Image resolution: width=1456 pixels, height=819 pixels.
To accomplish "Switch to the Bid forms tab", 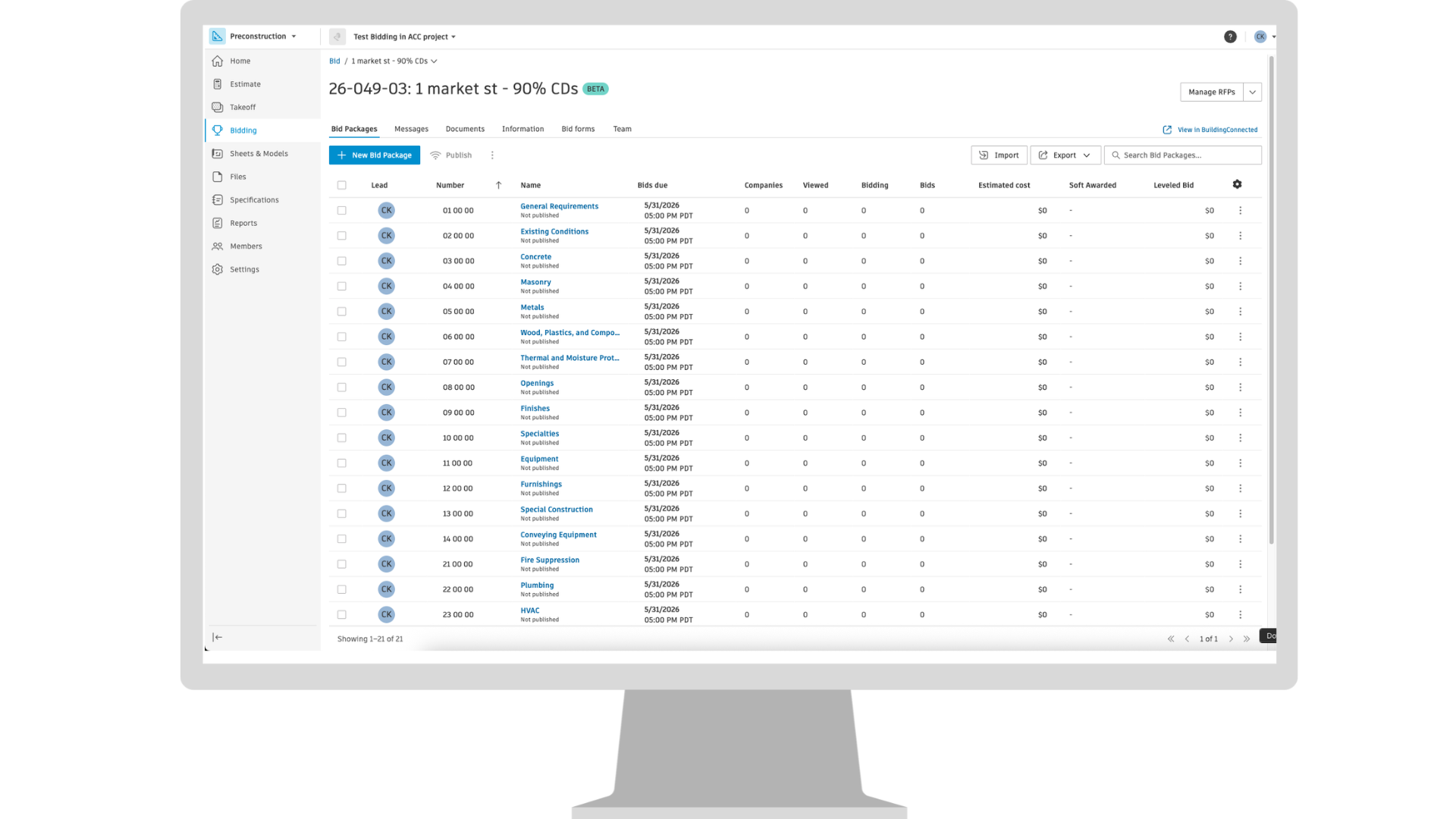I will [x=578, y=129].
